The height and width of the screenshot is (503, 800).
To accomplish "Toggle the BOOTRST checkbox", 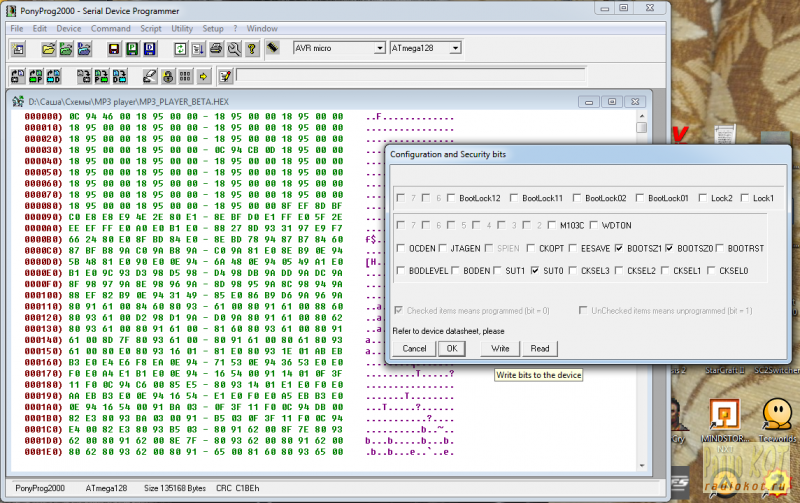I will coord(719,248).
